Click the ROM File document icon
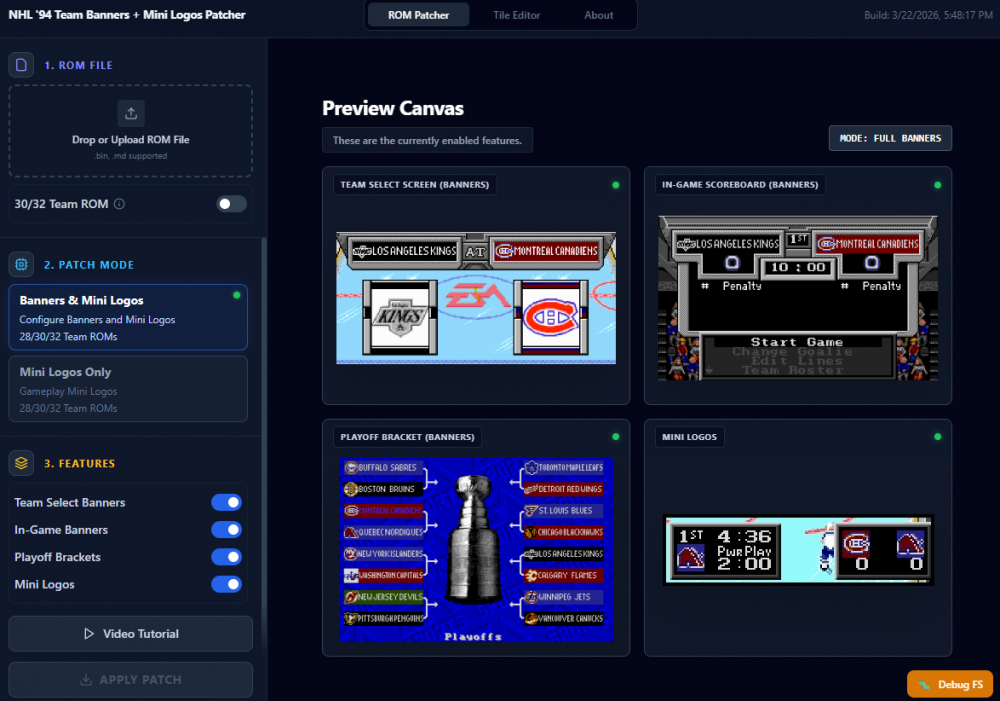1000x701 pixels. tap(22, 65)
